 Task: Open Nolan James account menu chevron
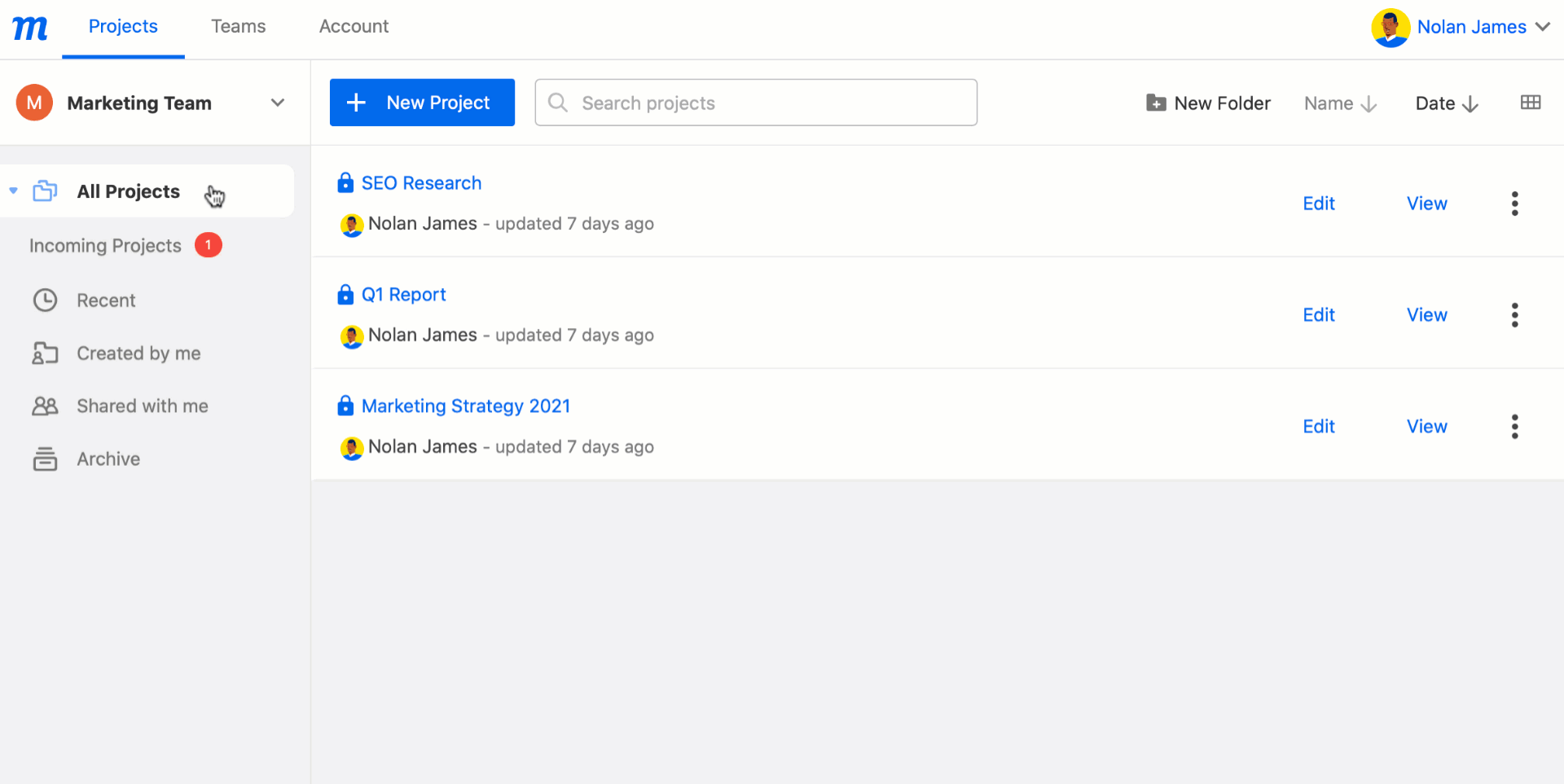coord(1542,27)
